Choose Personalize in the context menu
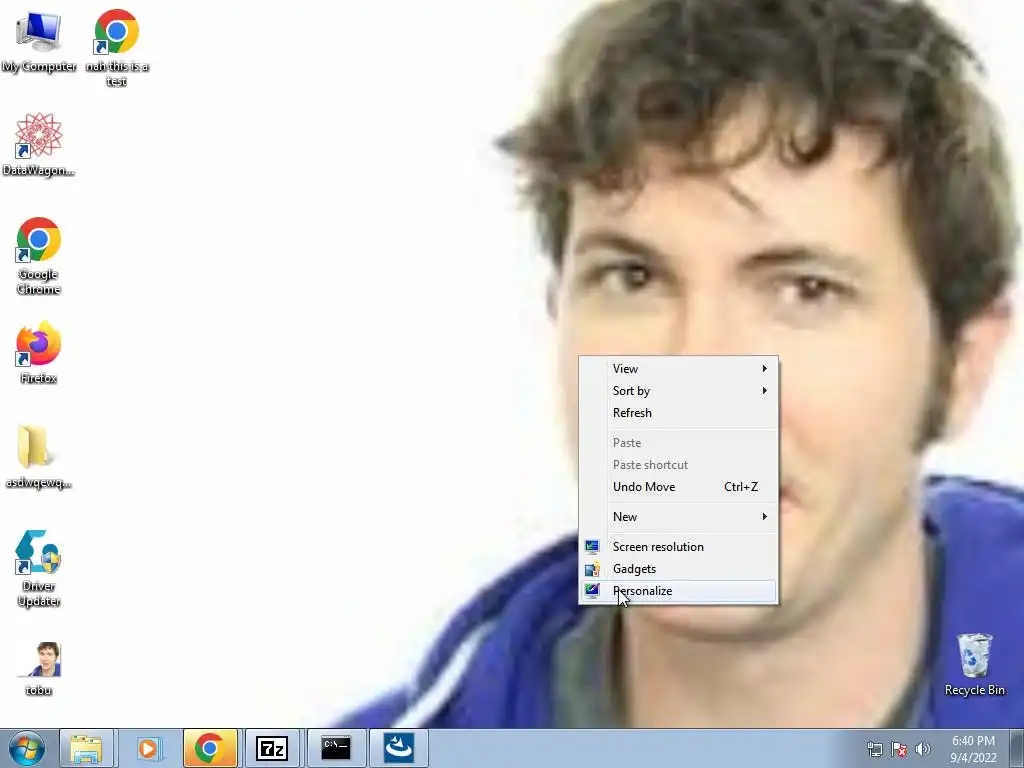Image resolution: width=1024 pixels, height=768 pixels. (x=679, y=591)
